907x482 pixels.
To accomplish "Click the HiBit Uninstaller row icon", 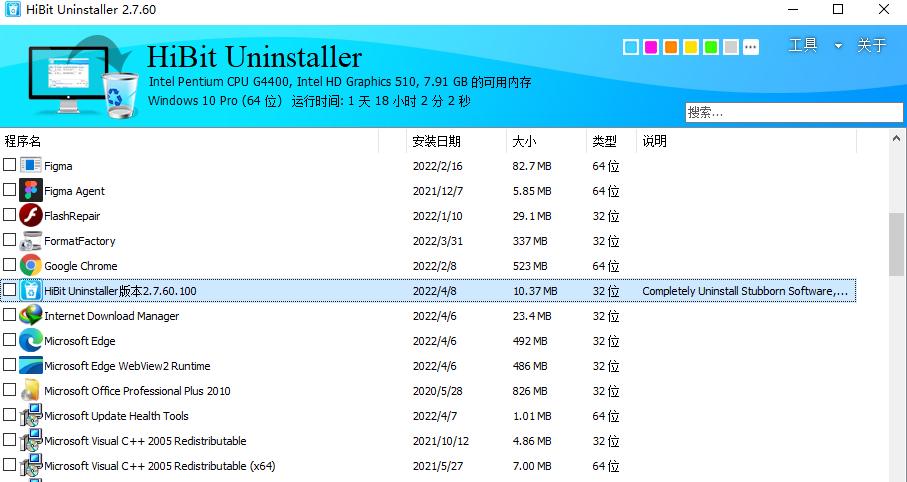I will [x=31, y=290].
